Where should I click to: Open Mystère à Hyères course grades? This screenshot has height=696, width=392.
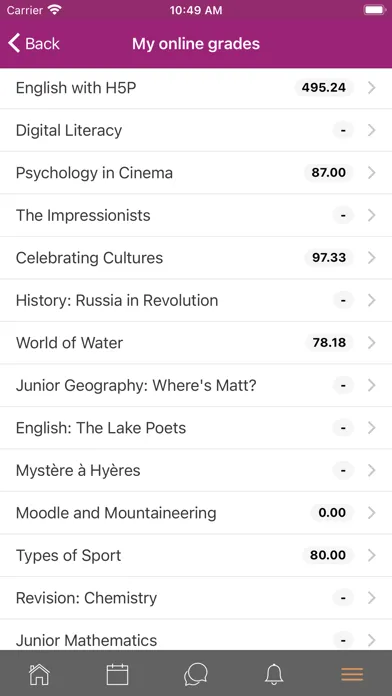[x=196, y=470]
